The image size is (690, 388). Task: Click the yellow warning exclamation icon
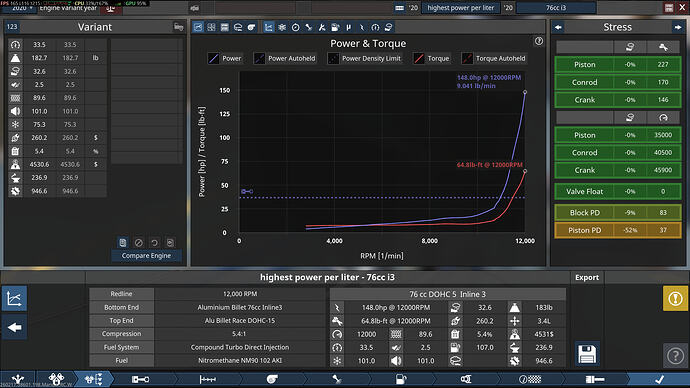(x=675, y=298)
